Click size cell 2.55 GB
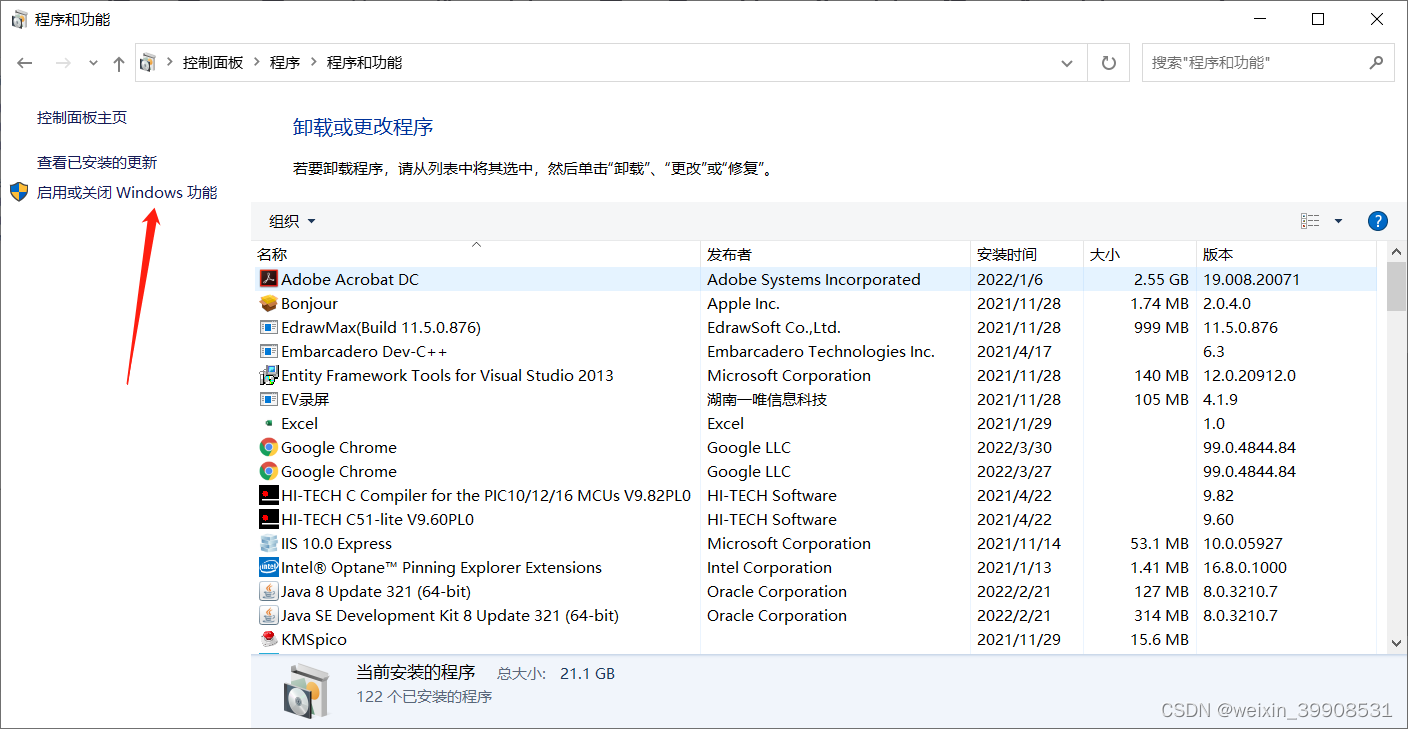The width and height of the screenshot is (1408, 729). [1162, 280]
